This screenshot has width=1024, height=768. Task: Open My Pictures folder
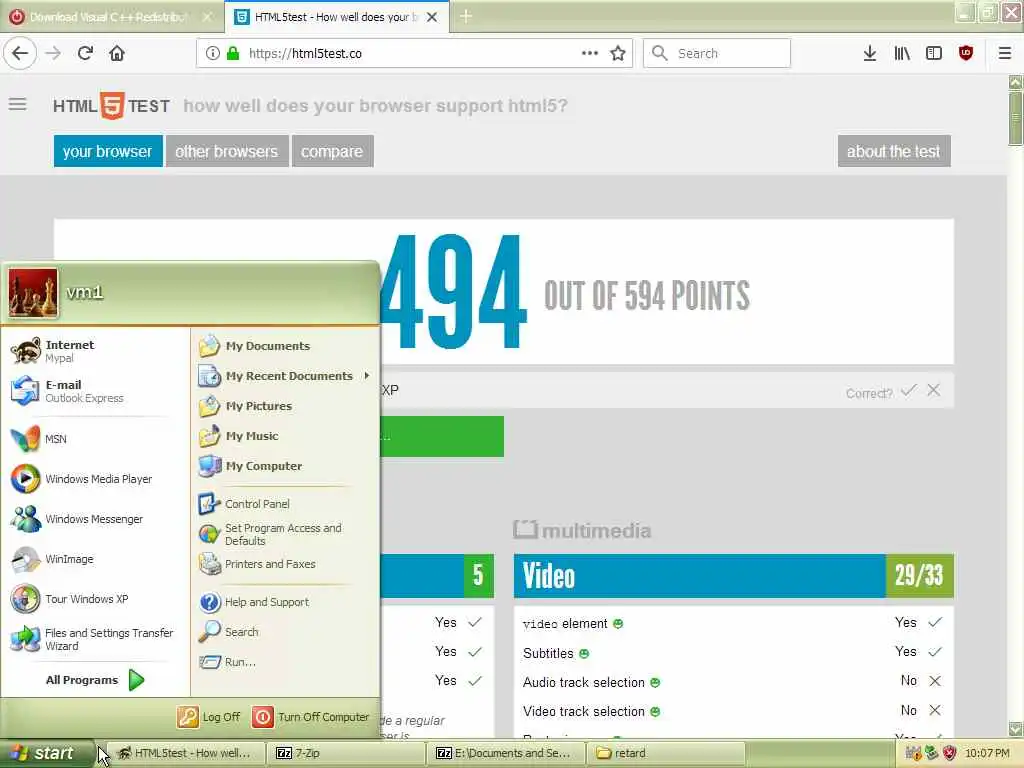[285, 406]
